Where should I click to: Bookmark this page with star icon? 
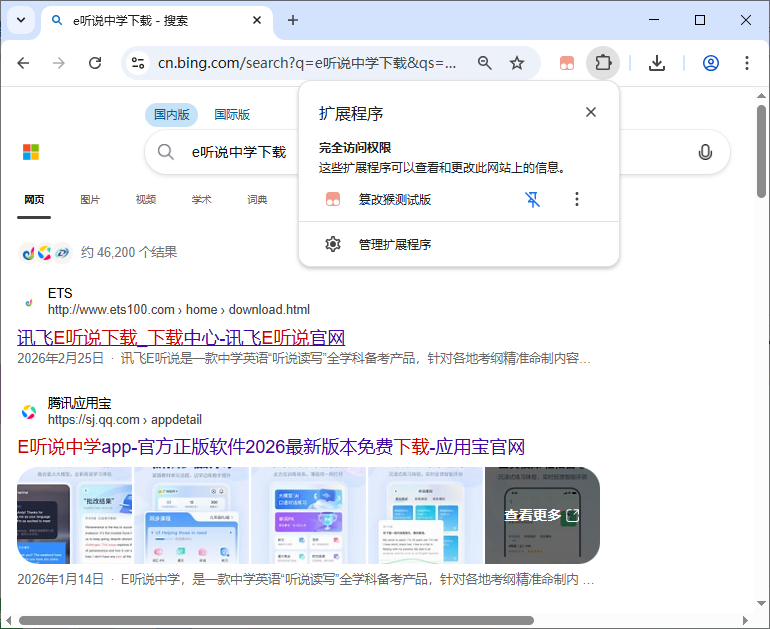point(517,63)
